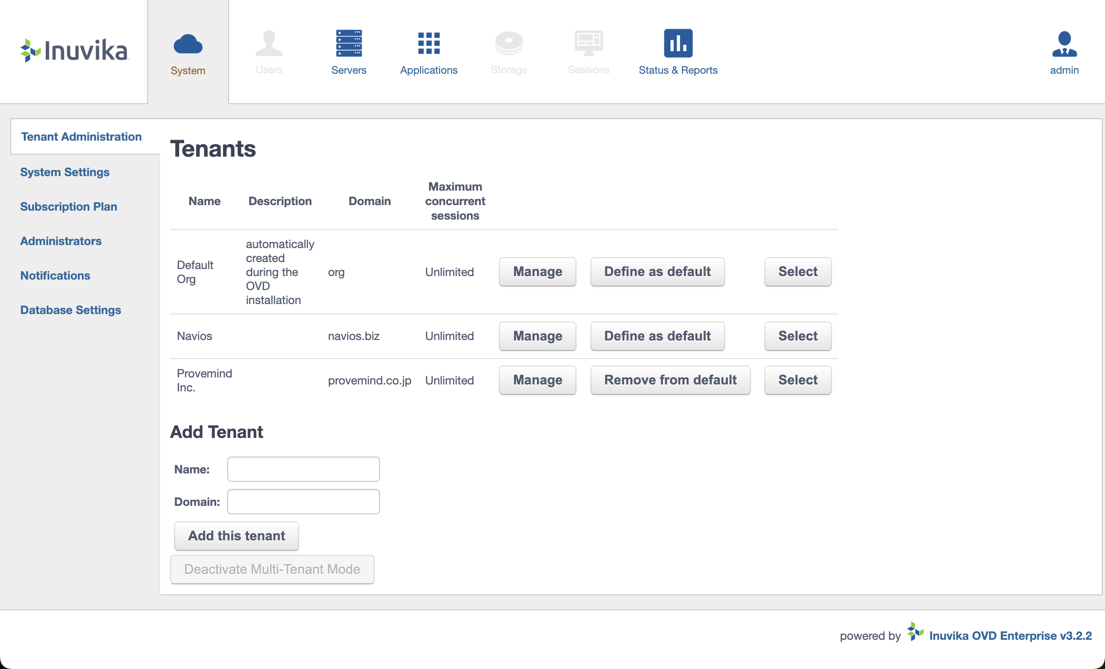Click the Inuvika OVD Enterprise footer link

[1011, 636]
